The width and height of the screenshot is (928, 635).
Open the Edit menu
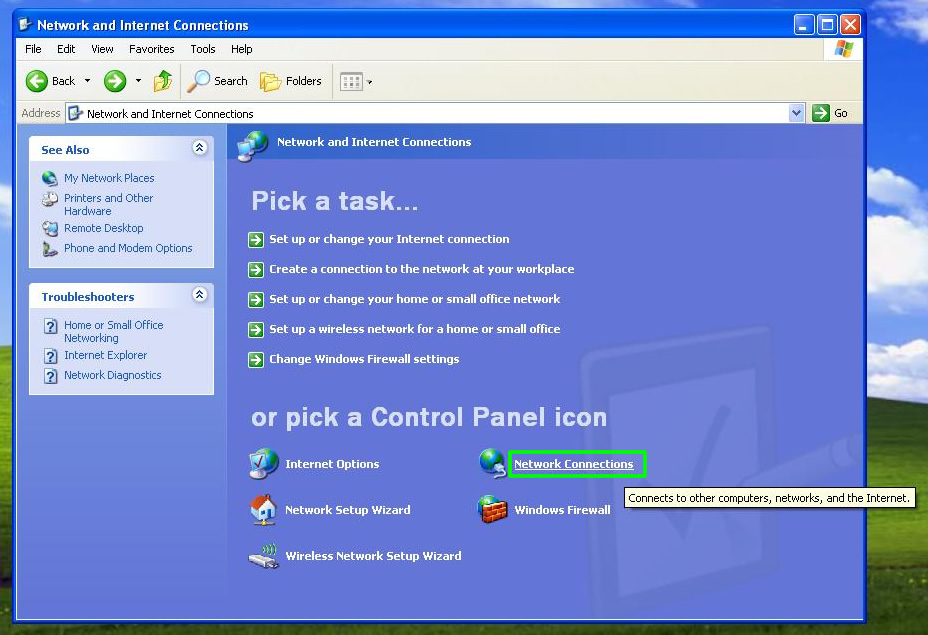pyautogui.click(x=66, y=49)
